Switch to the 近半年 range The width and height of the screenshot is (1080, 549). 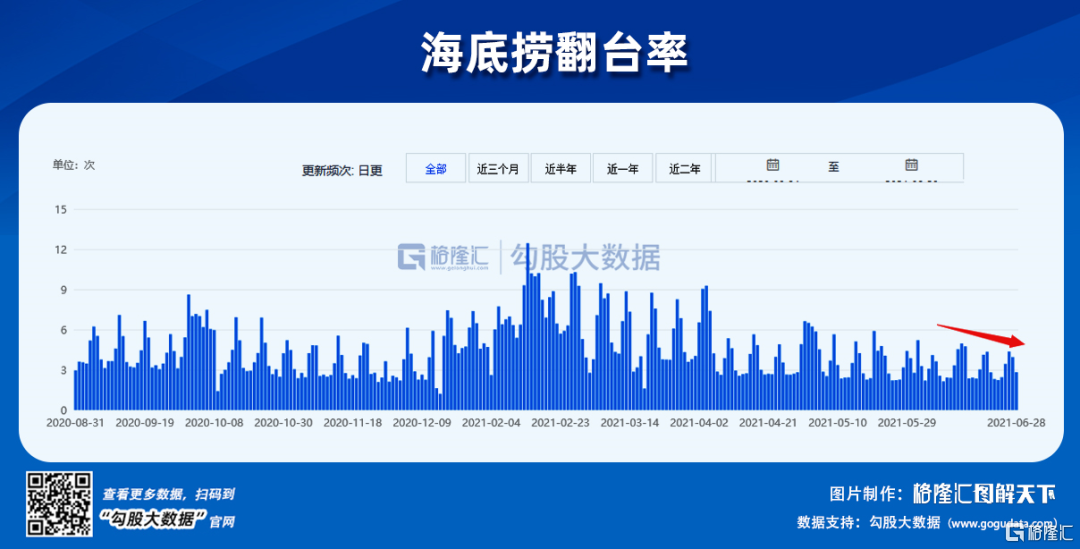point(560,169)
